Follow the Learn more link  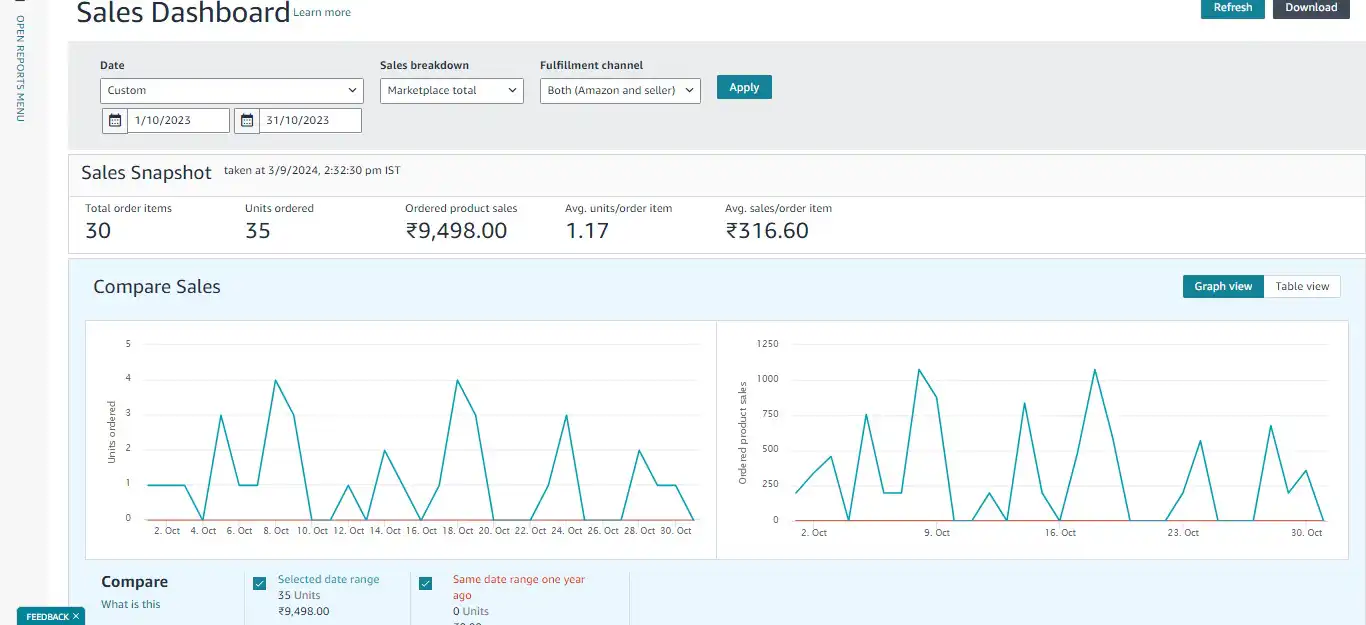[322, 13]
